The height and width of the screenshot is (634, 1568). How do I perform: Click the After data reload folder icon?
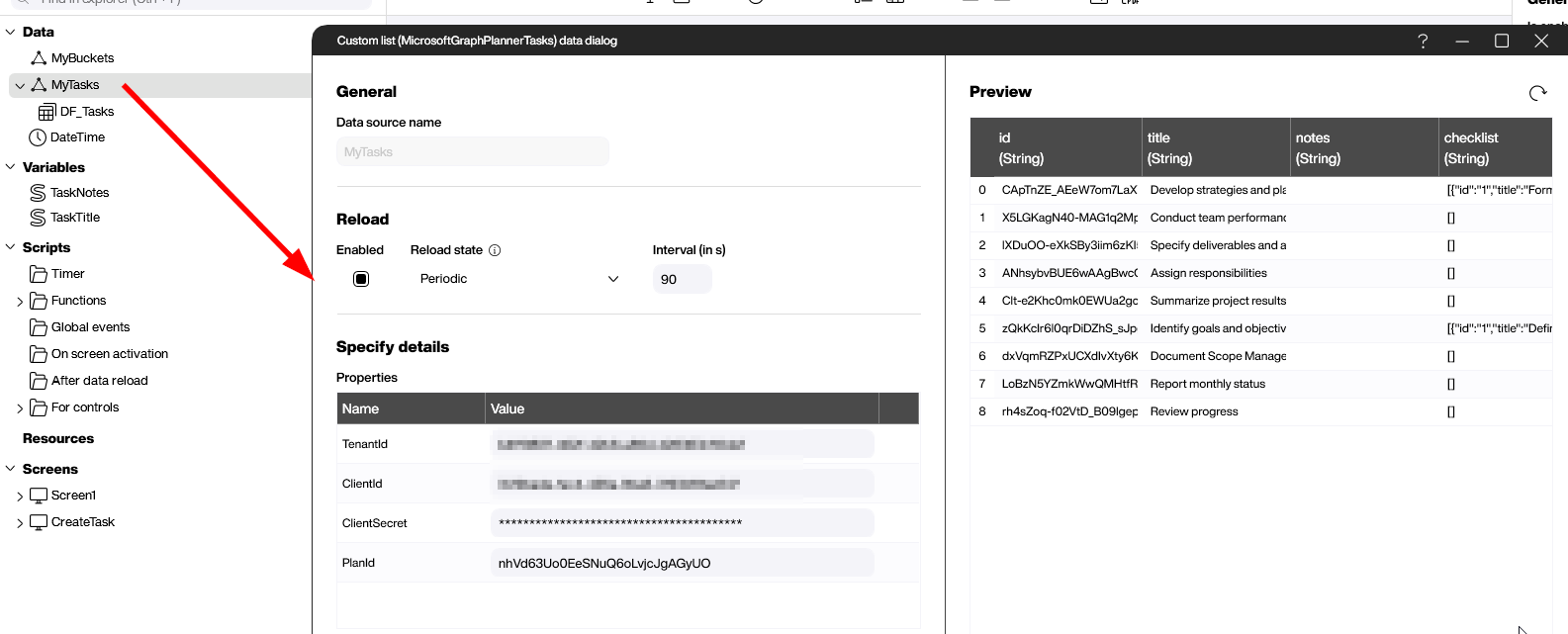click(39, 381)
